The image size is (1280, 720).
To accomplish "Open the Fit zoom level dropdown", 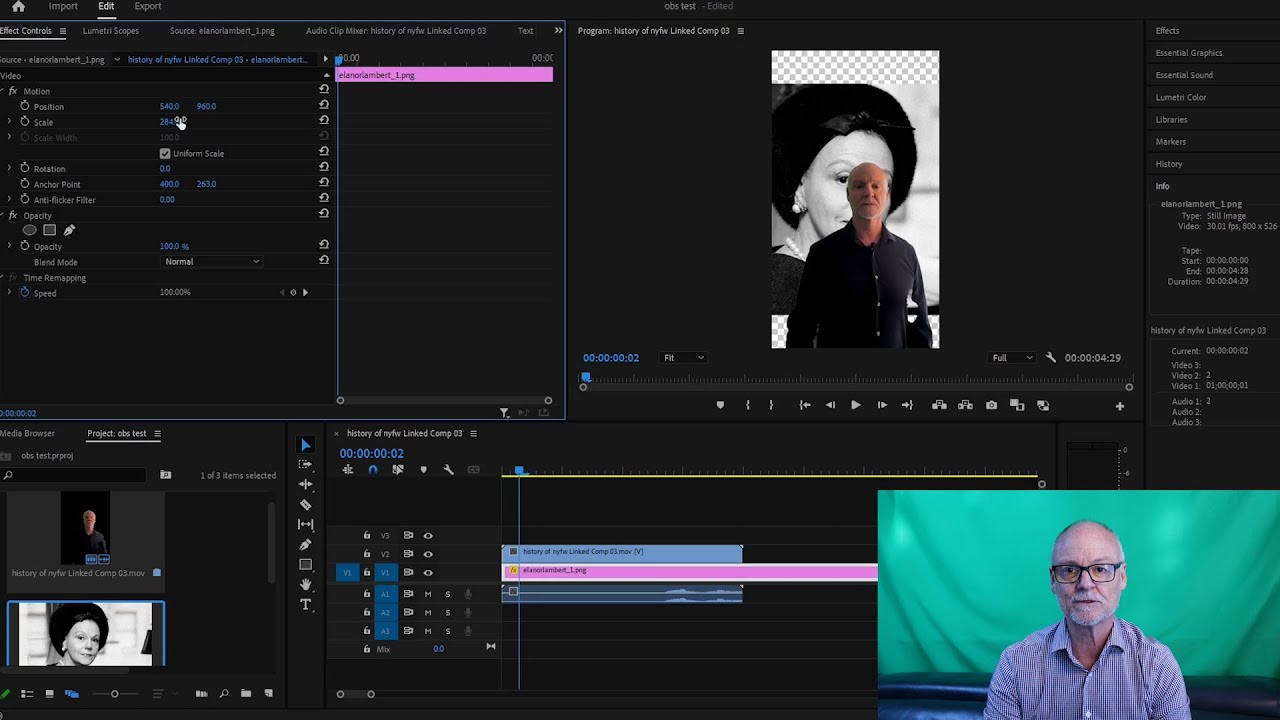I will [684, 358].
